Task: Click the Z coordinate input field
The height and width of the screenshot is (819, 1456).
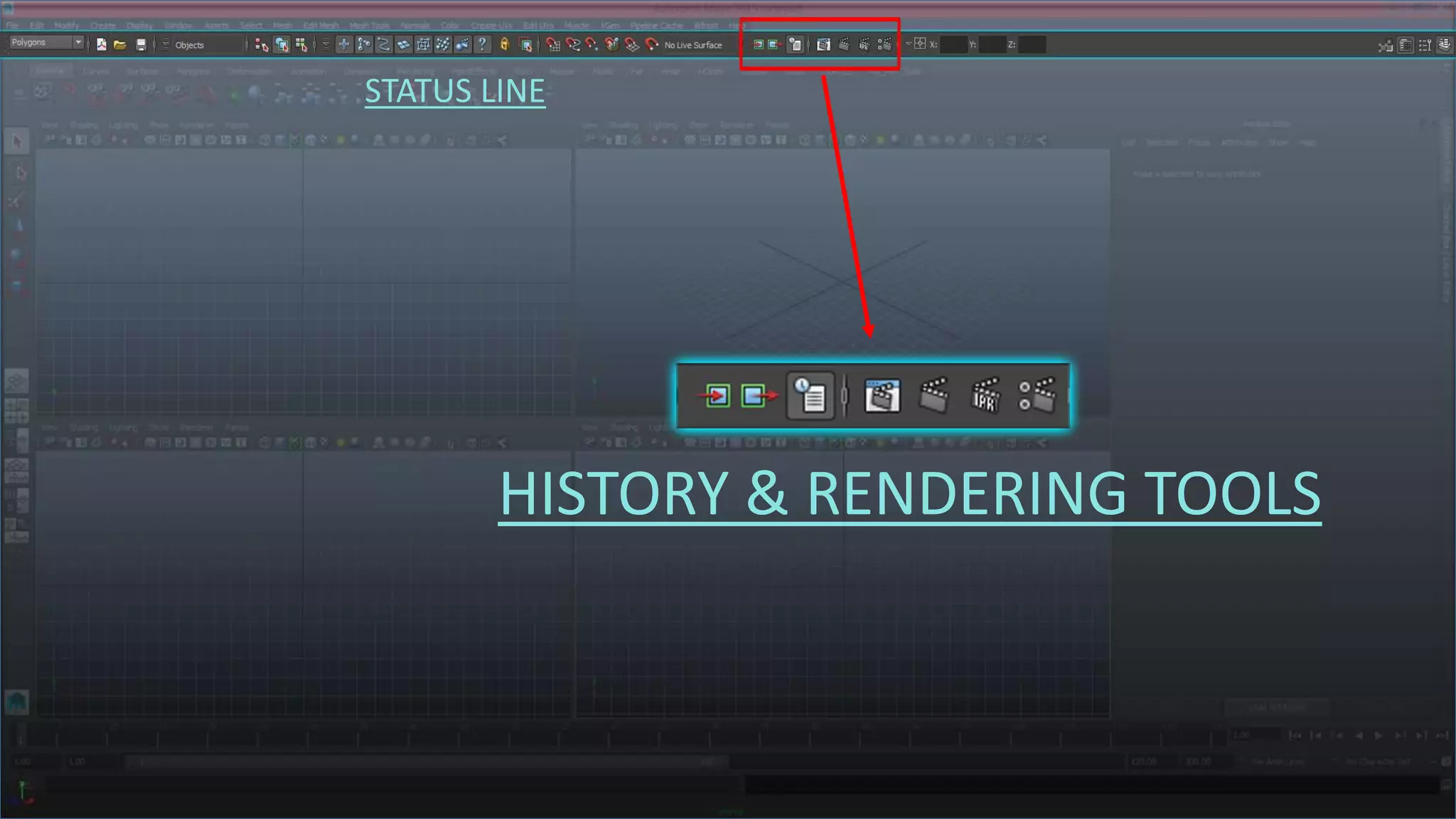Action: point(1032,45)
